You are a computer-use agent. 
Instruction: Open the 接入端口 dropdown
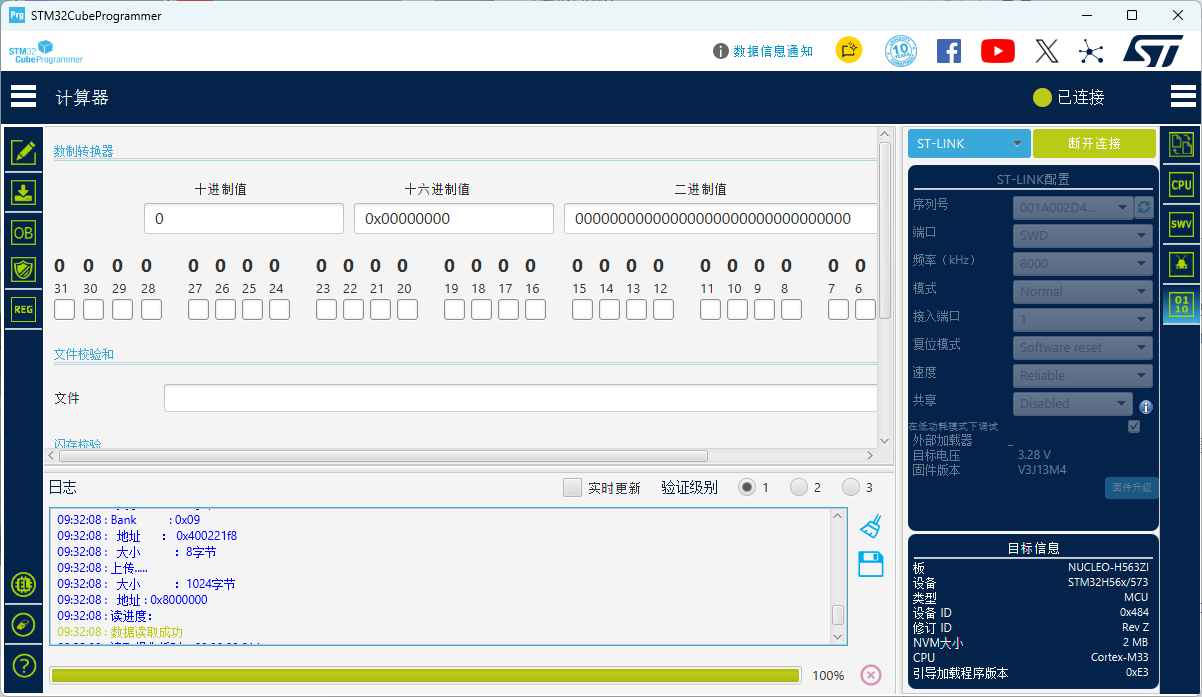(1083, 320)
